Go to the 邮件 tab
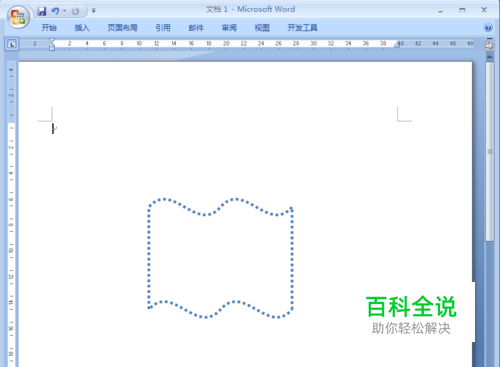This screenshot has width=500, height=367. pyautogui.click(x=196, y=28)
